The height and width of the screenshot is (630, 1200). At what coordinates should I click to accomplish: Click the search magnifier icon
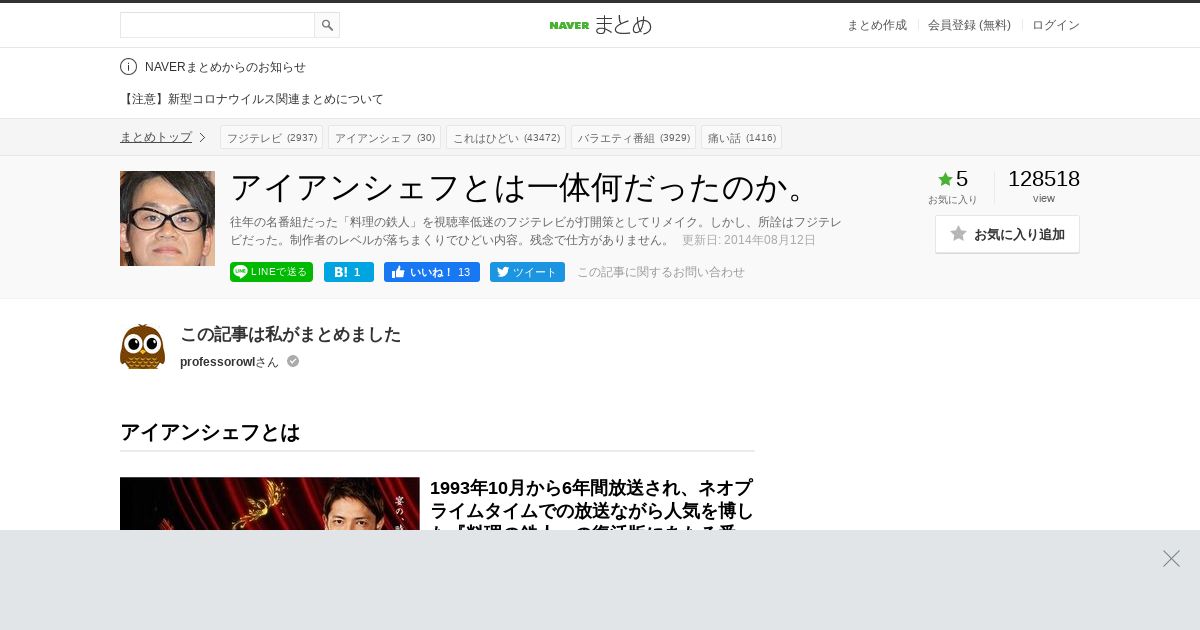click(327, 25)
